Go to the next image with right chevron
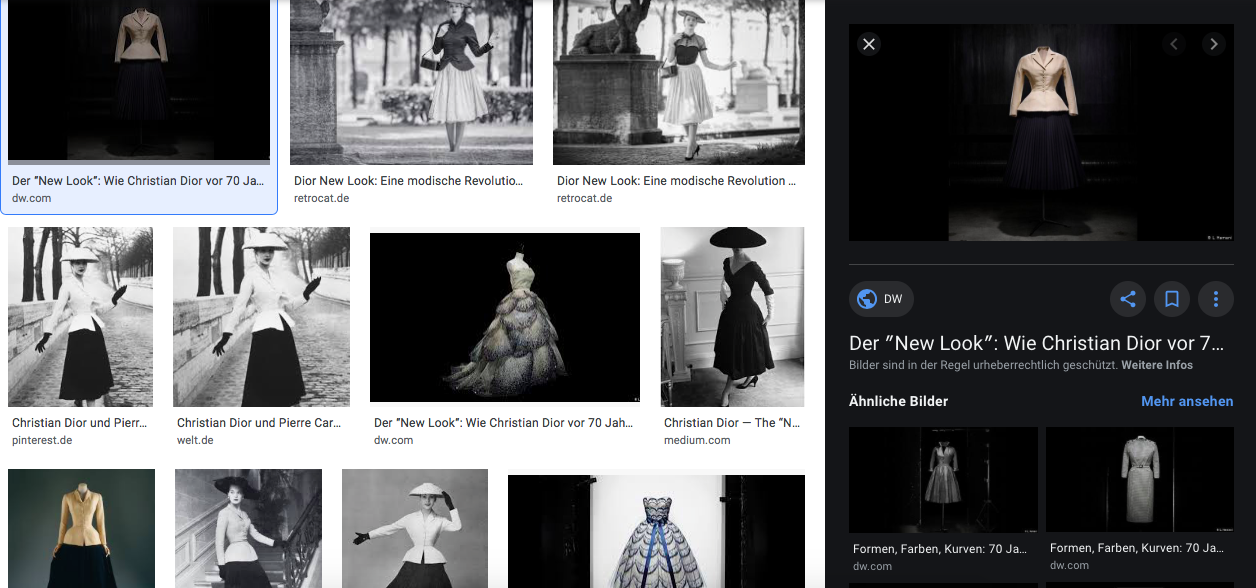 tap(1213, 44)
